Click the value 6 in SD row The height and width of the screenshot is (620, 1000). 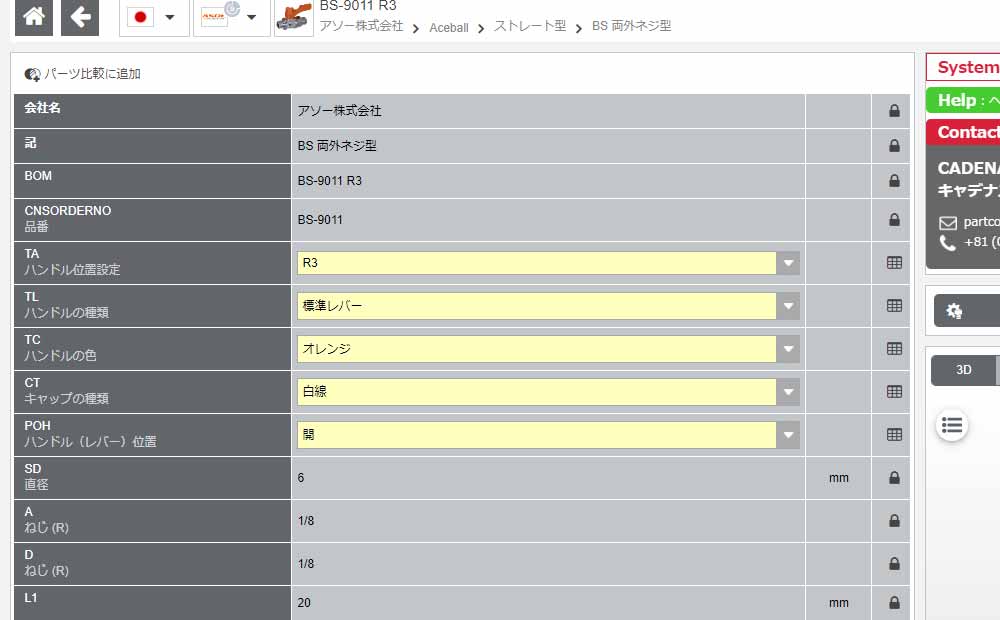click(301, 478)
